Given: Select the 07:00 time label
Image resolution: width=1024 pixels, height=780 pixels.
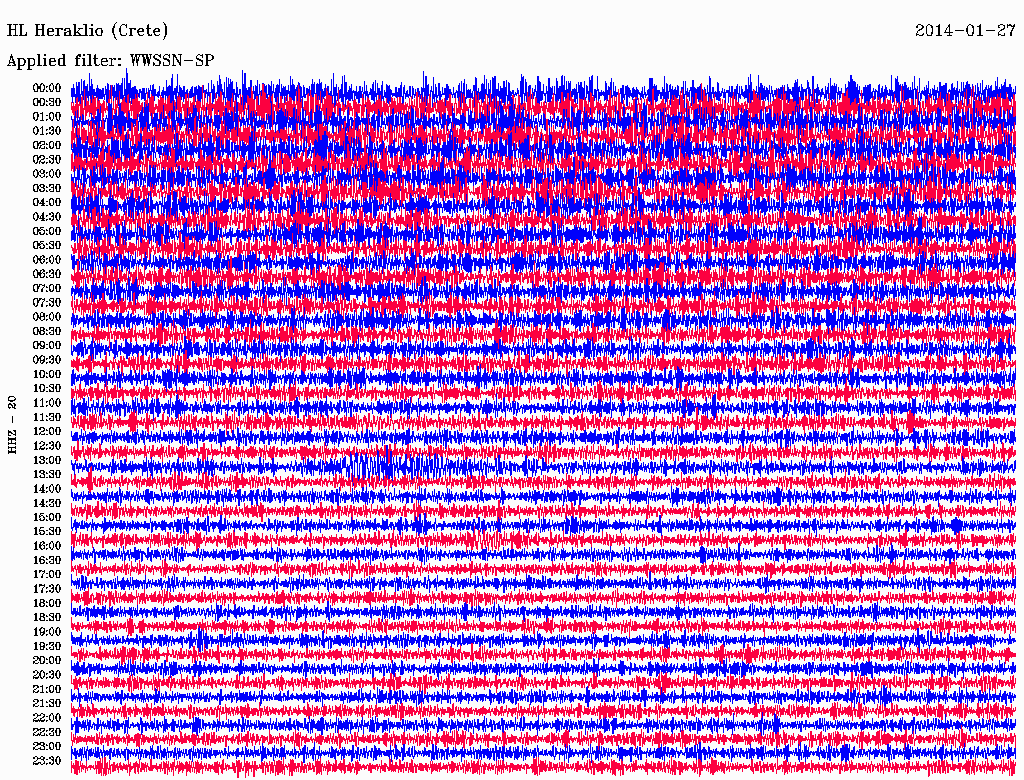Looking at the screenshot, I should coord(47,288).
